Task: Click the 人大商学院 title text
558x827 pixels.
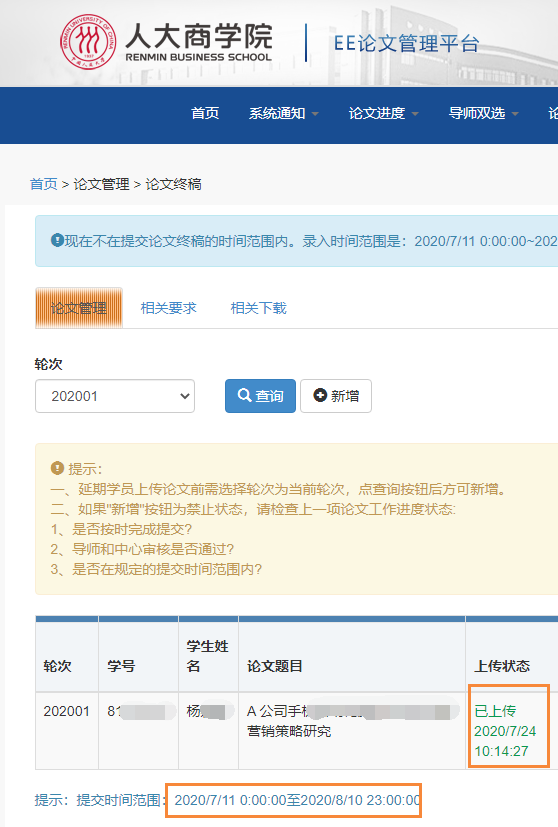Action: 199,36
